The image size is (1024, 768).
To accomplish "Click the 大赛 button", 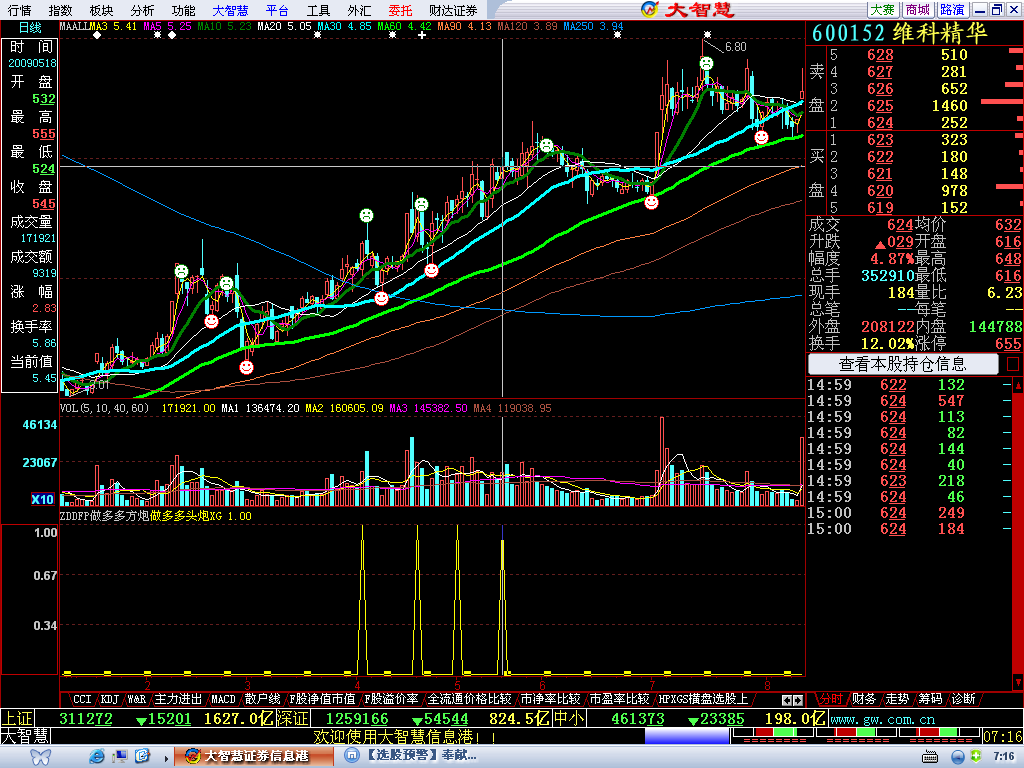I will tap(882, 10).
